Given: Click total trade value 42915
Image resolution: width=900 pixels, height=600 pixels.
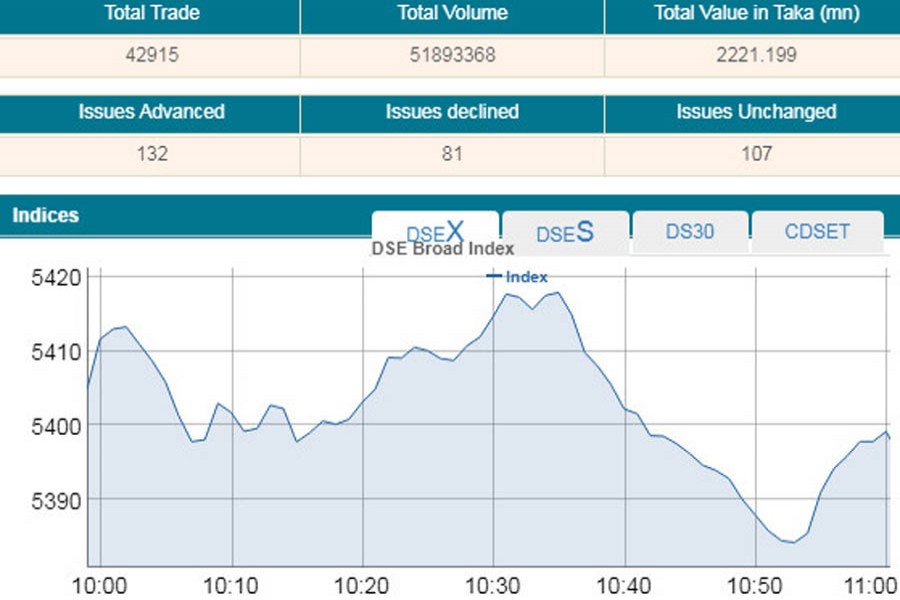Looking at the screenshot, I should (x=151, y=56).
